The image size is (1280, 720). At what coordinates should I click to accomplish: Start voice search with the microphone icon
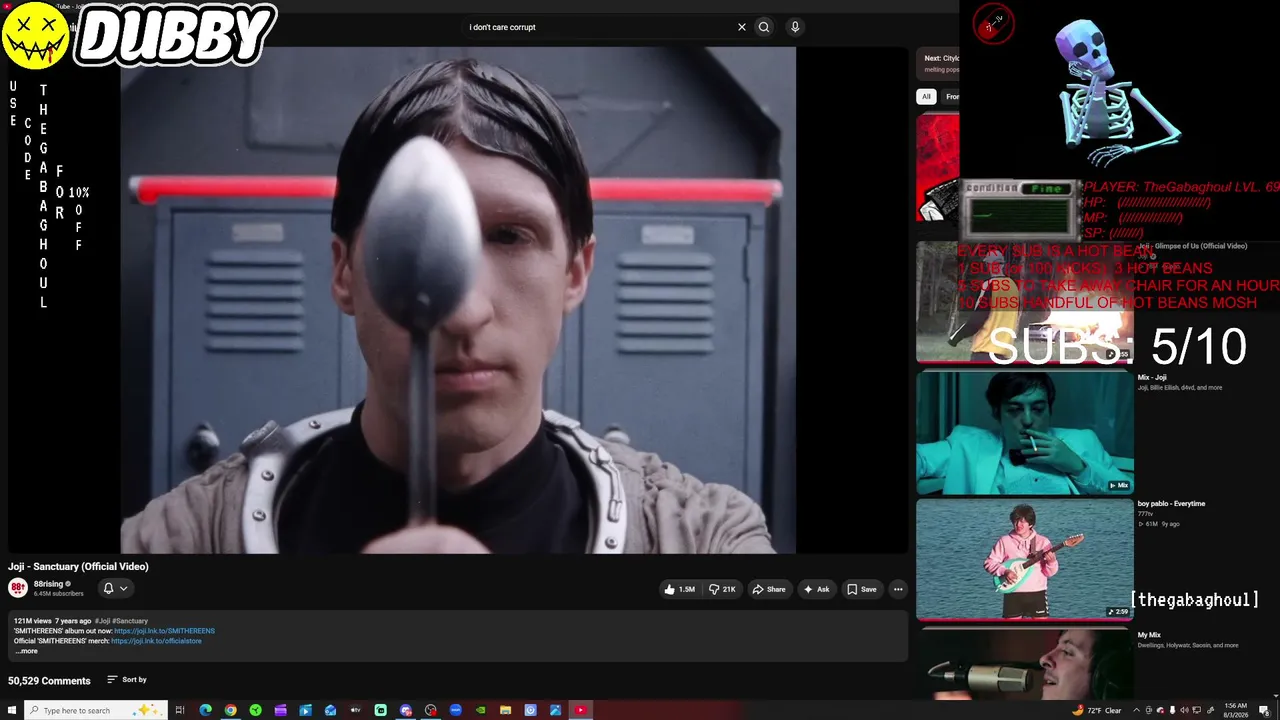795,27
